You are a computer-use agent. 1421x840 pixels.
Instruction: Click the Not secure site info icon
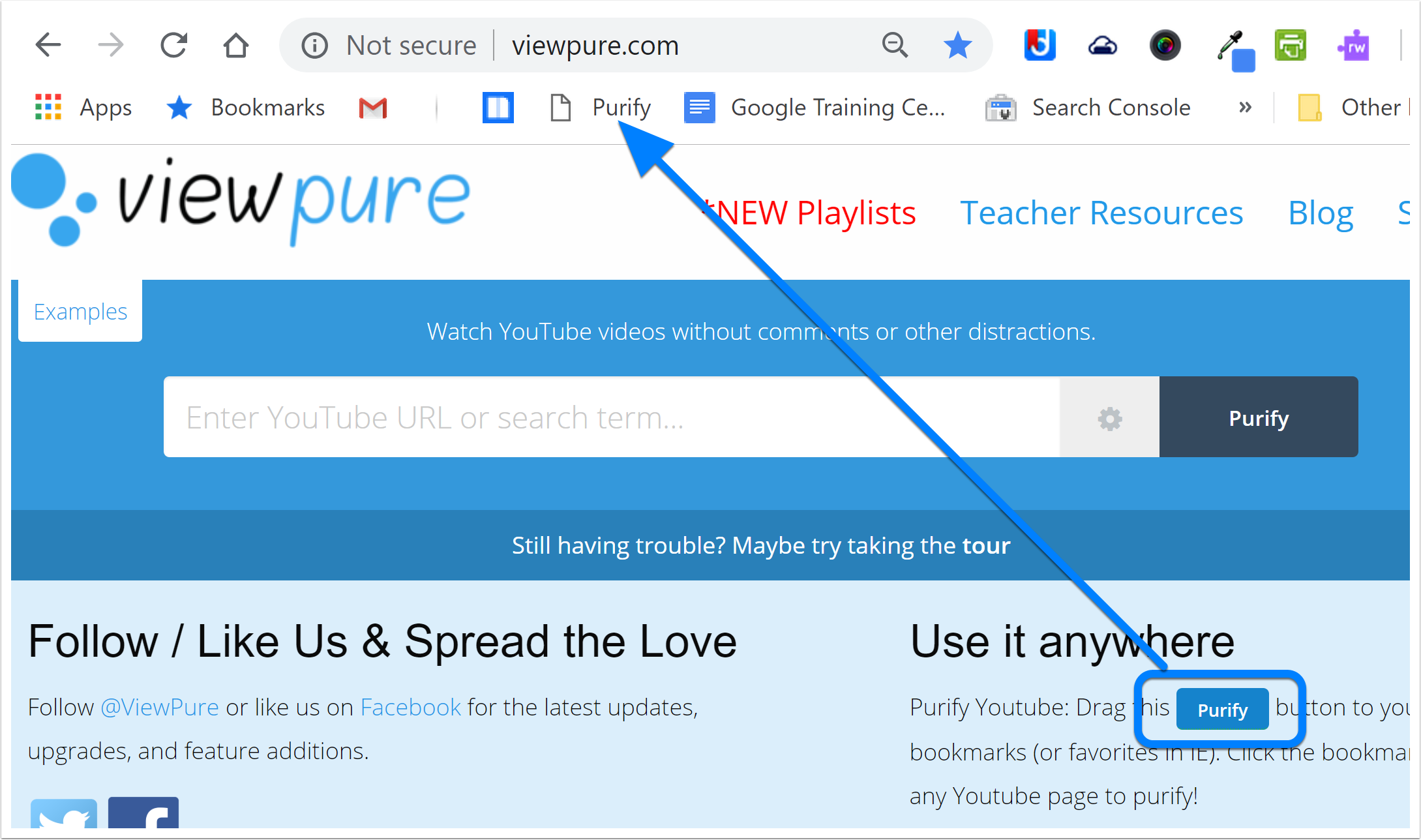click(x=314, y=46)
